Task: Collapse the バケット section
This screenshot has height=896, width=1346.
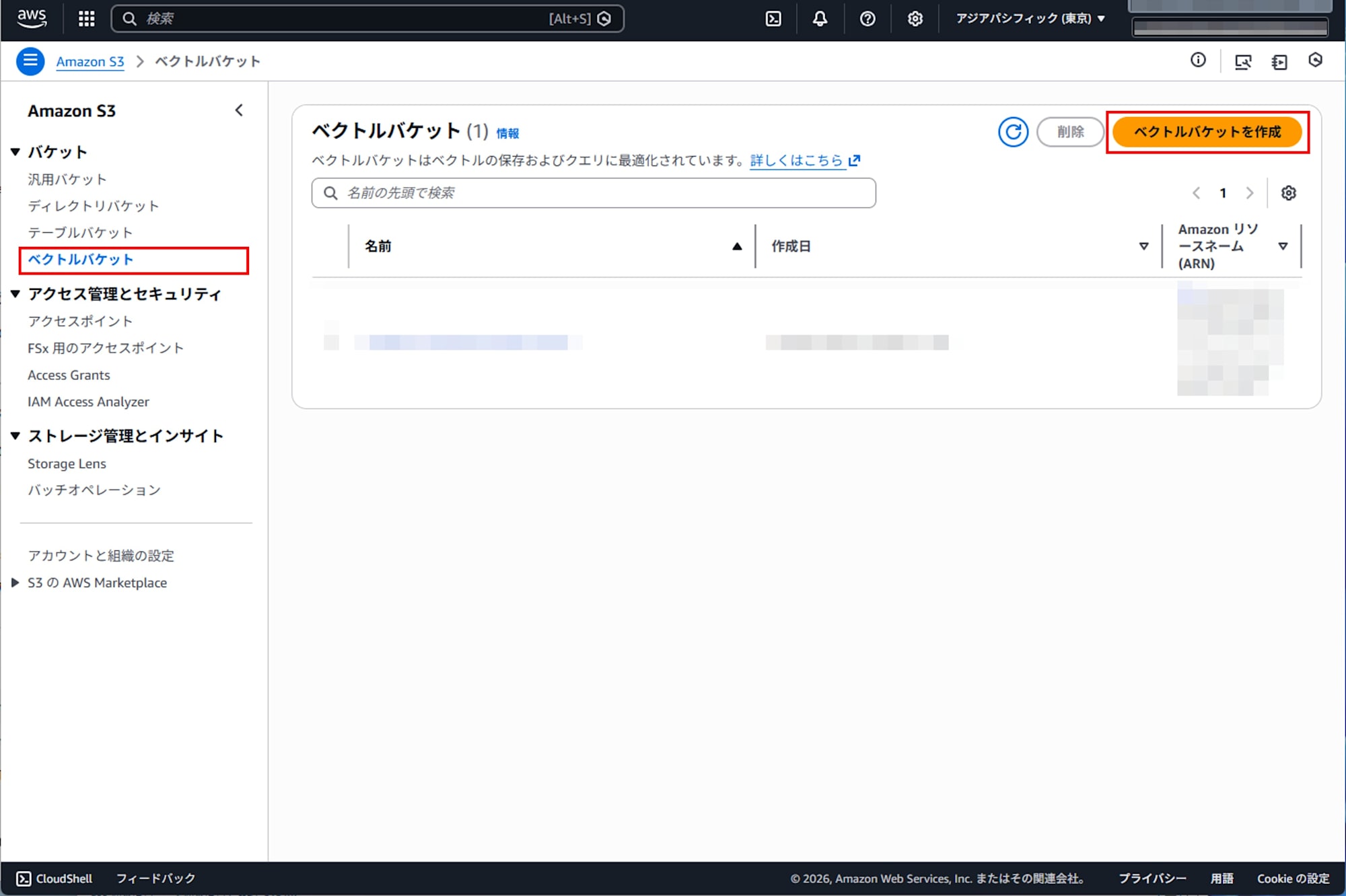Action: coord(15,152)
